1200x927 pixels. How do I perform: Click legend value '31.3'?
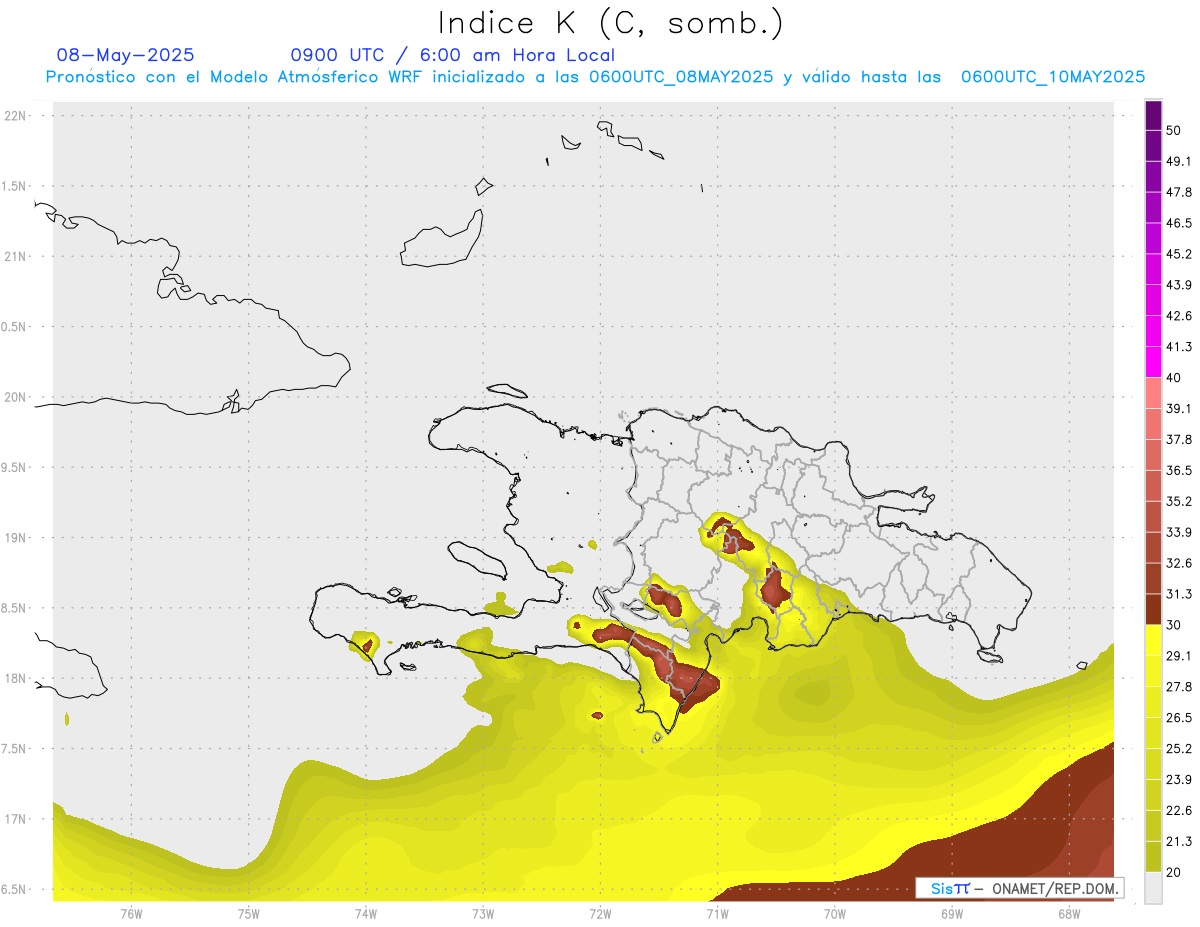tap(1179, 594)
